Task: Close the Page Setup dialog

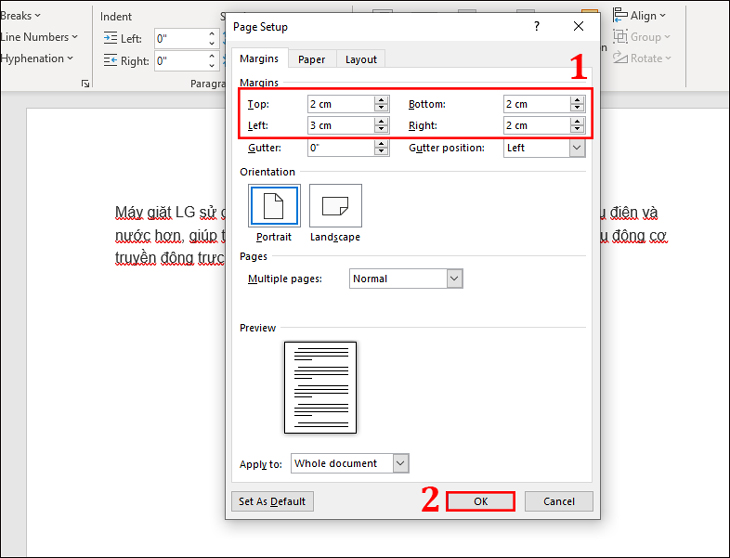Action: click(579, 27)
